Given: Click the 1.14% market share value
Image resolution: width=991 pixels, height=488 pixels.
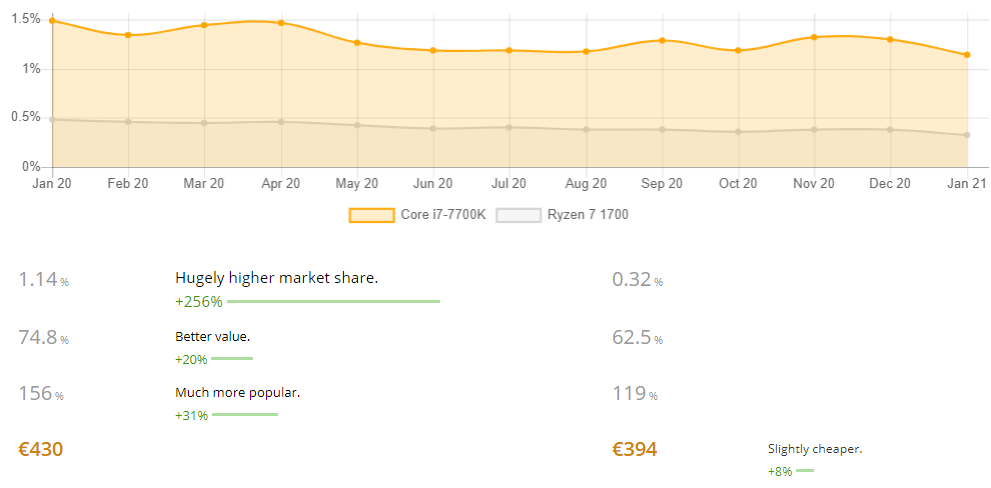Looking at the screenshot, I should click(44, 279).
